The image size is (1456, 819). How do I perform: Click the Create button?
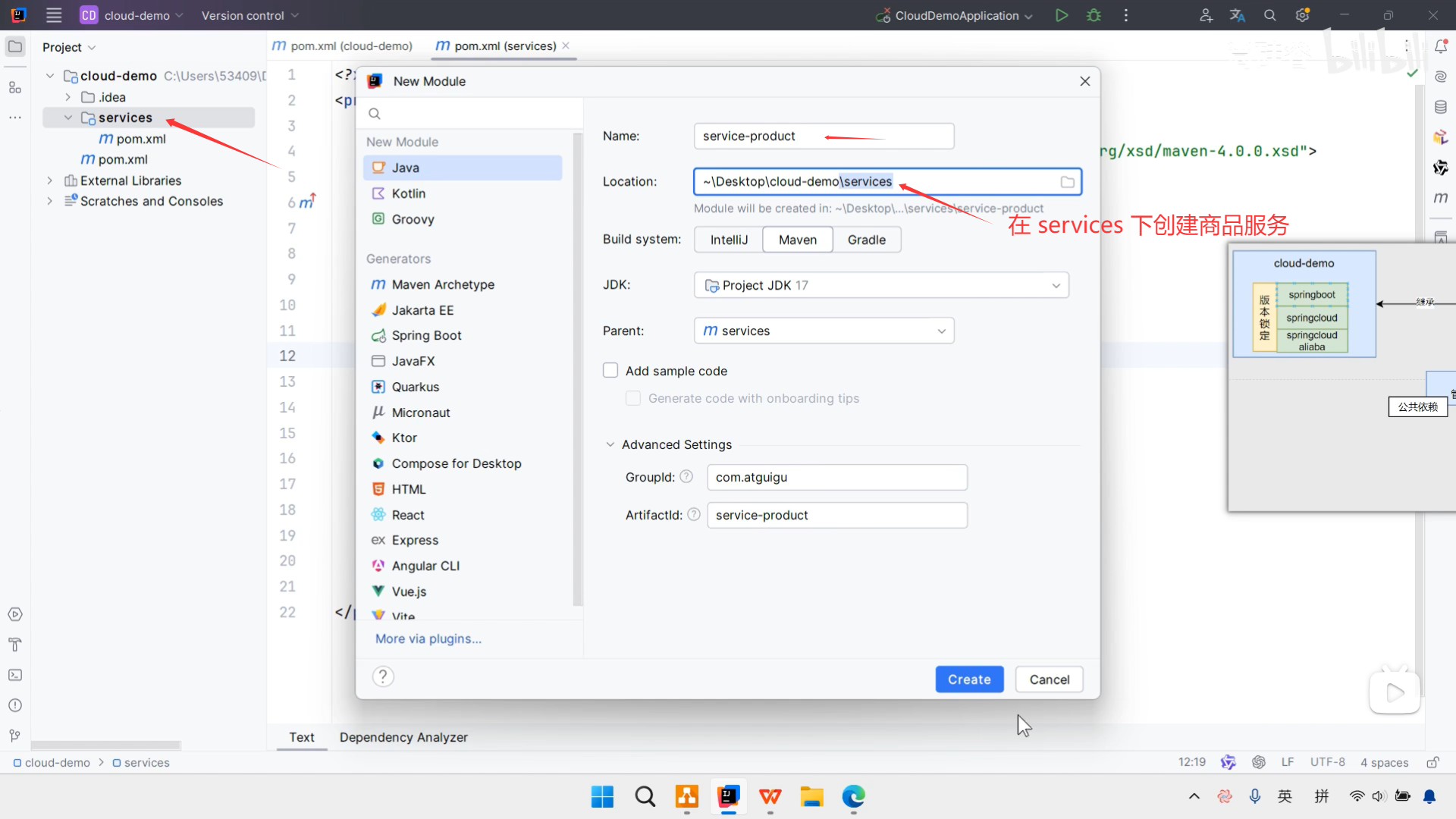969,679
